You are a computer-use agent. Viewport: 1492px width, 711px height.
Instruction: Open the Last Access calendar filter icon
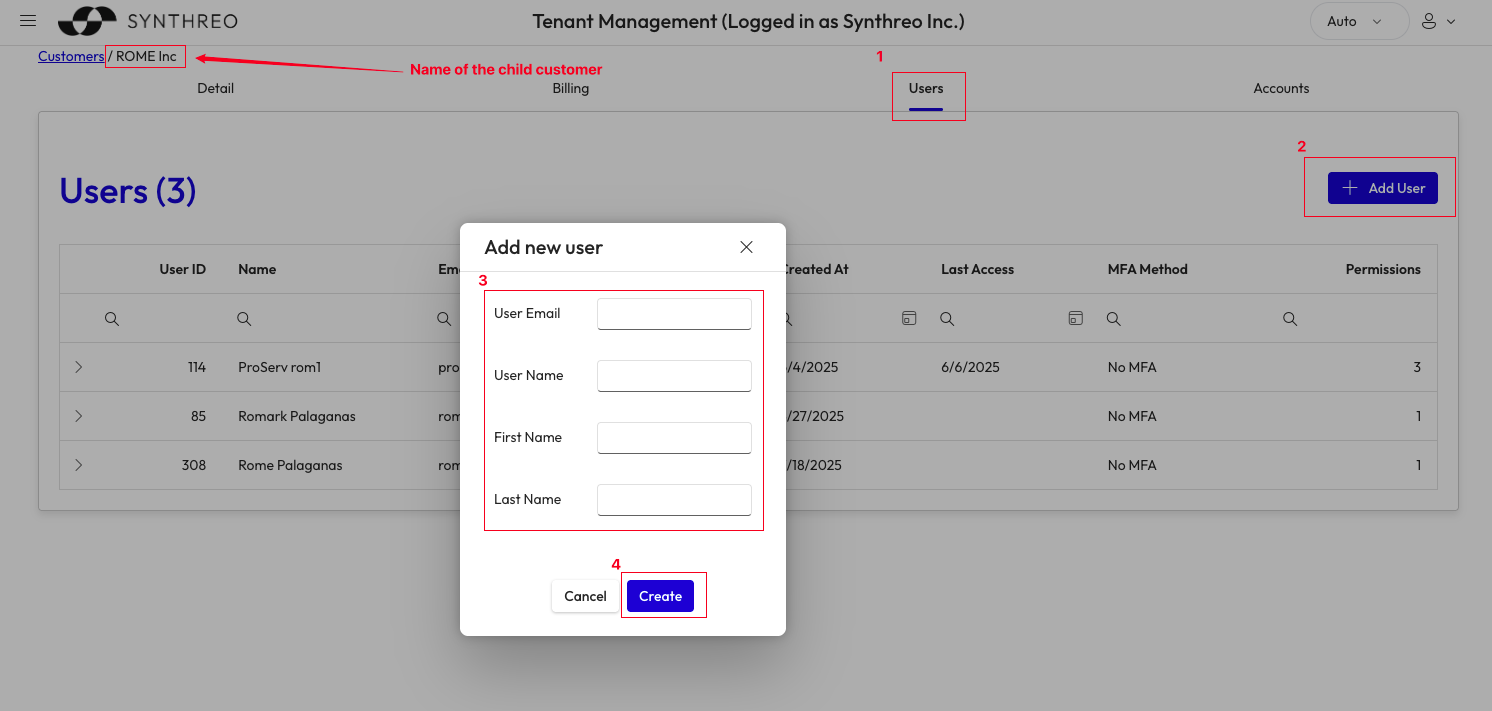click(x=1075, y=317)
